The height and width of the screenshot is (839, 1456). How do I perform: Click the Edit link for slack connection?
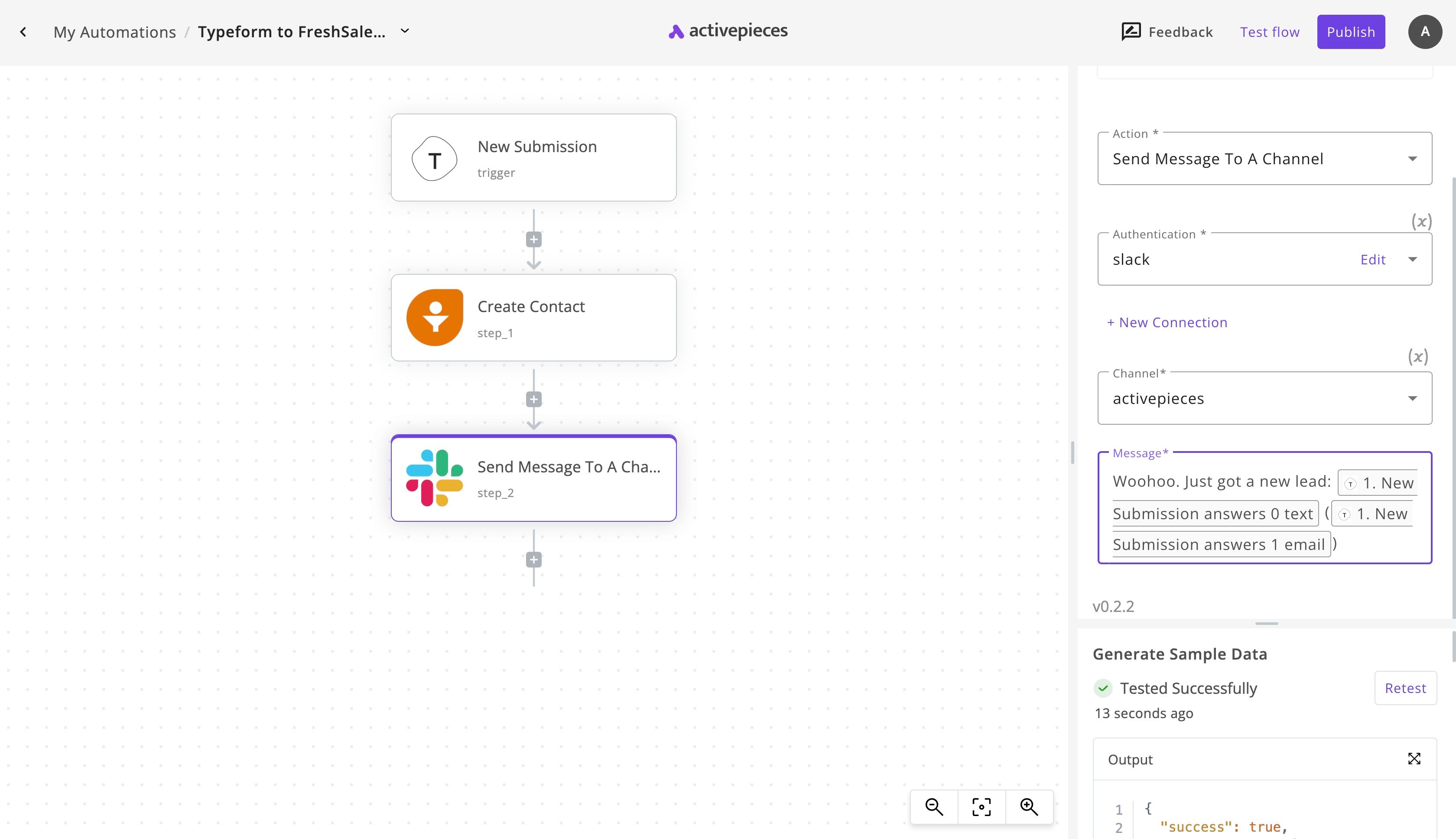click(1372, 259)
